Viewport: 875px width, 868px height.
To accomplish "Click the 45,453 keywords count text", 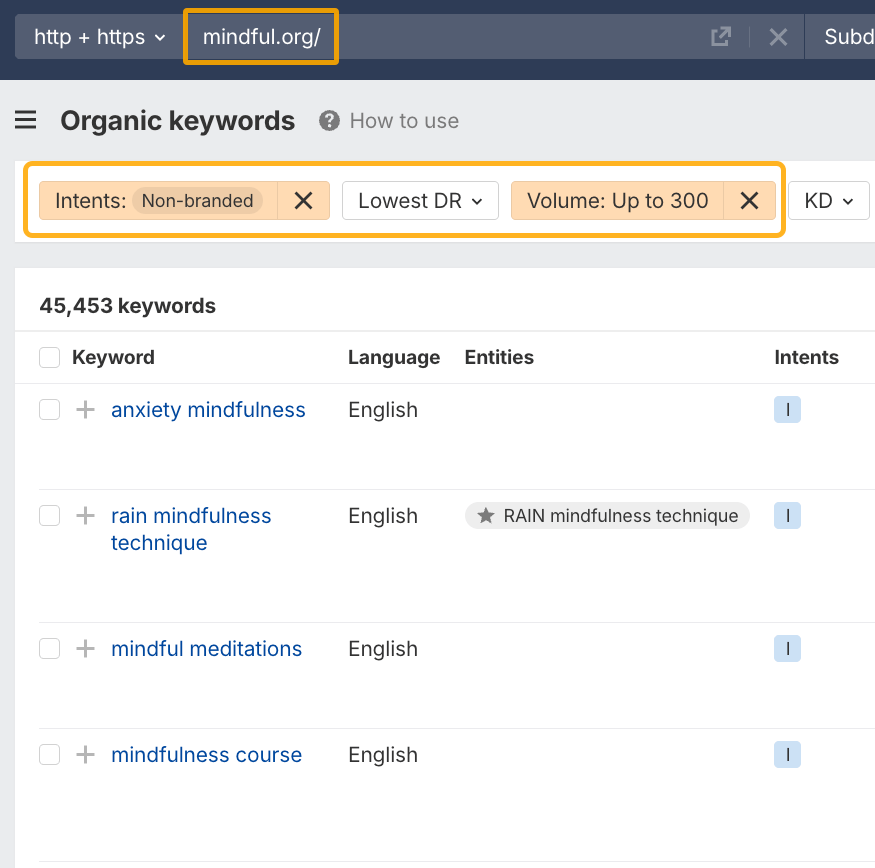I will (x=127, y=306).
